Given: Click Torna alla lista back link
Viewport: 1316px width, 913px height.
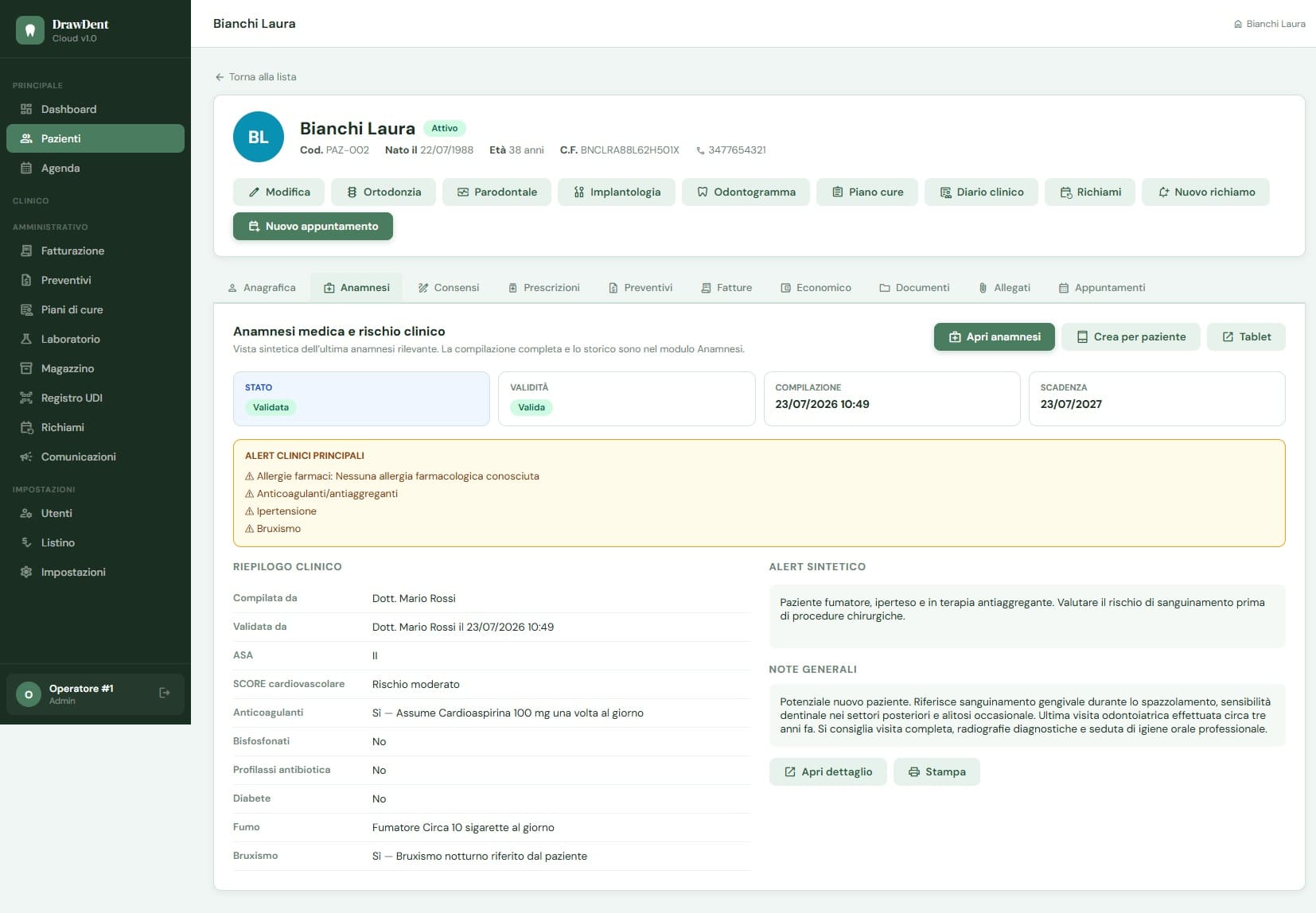Looking at the screenshot, I should tap(255, 77).
